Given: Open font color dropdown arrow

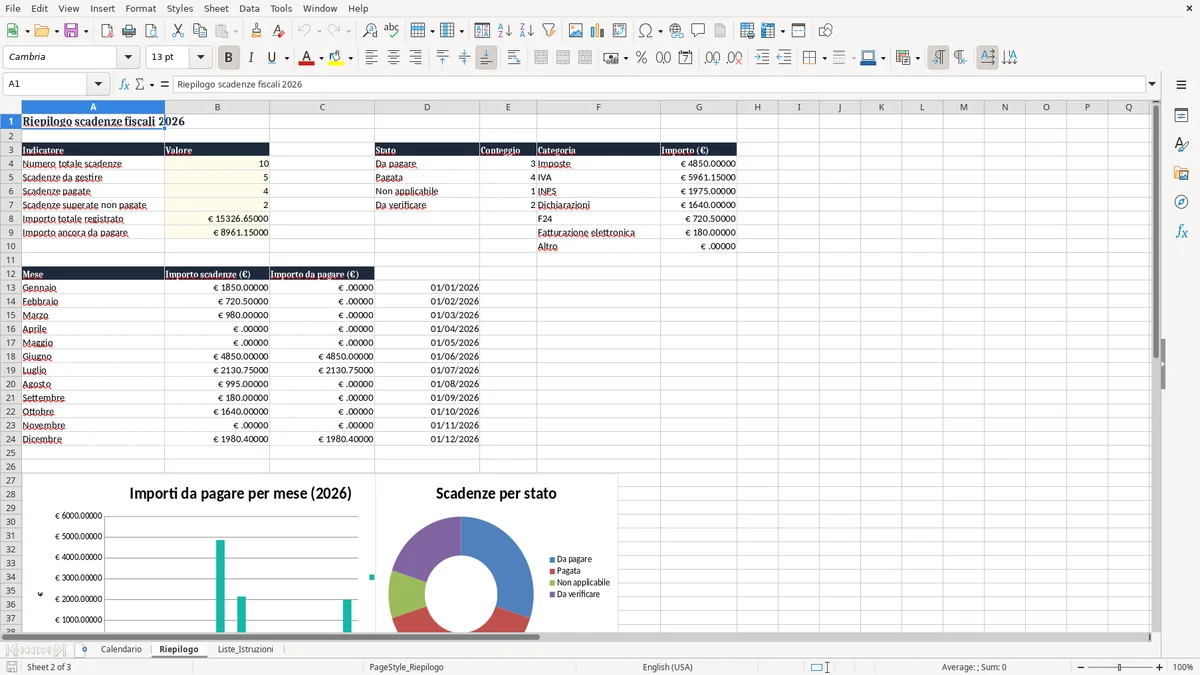Looking at the screenshot, I should click(320, 58).
